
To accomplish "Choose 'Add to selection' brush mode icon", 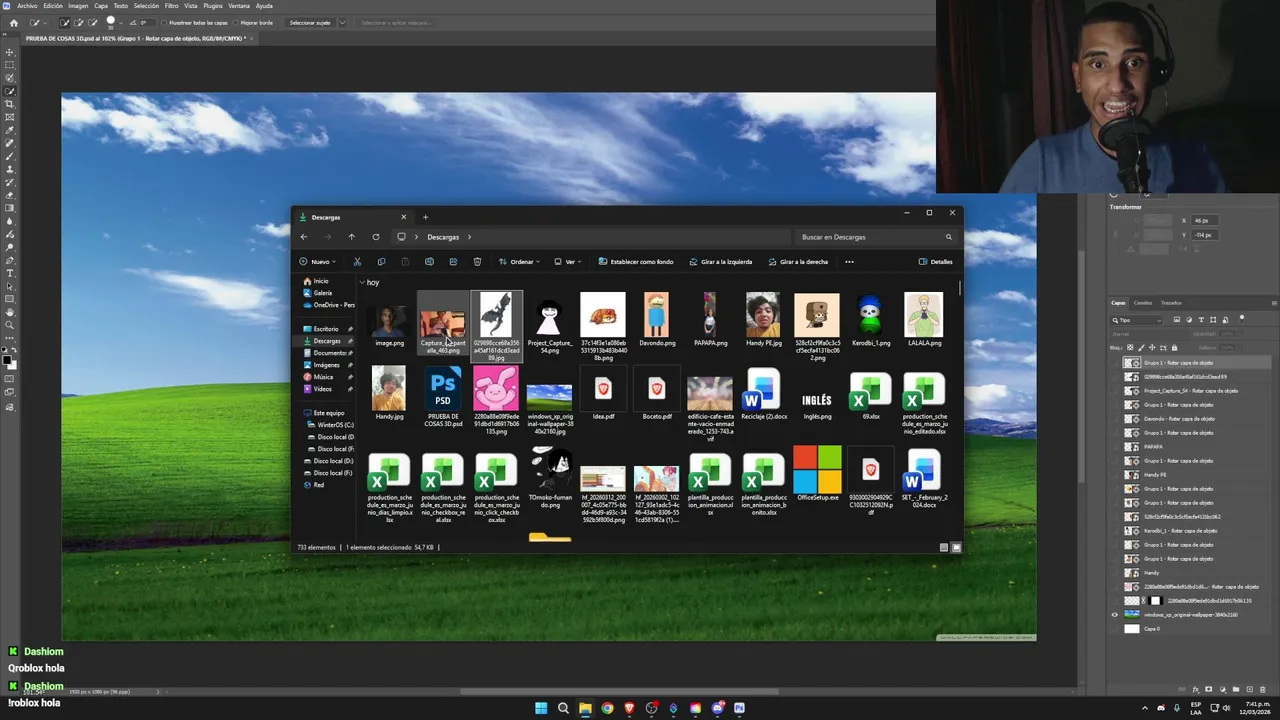I will pos(79,22).
